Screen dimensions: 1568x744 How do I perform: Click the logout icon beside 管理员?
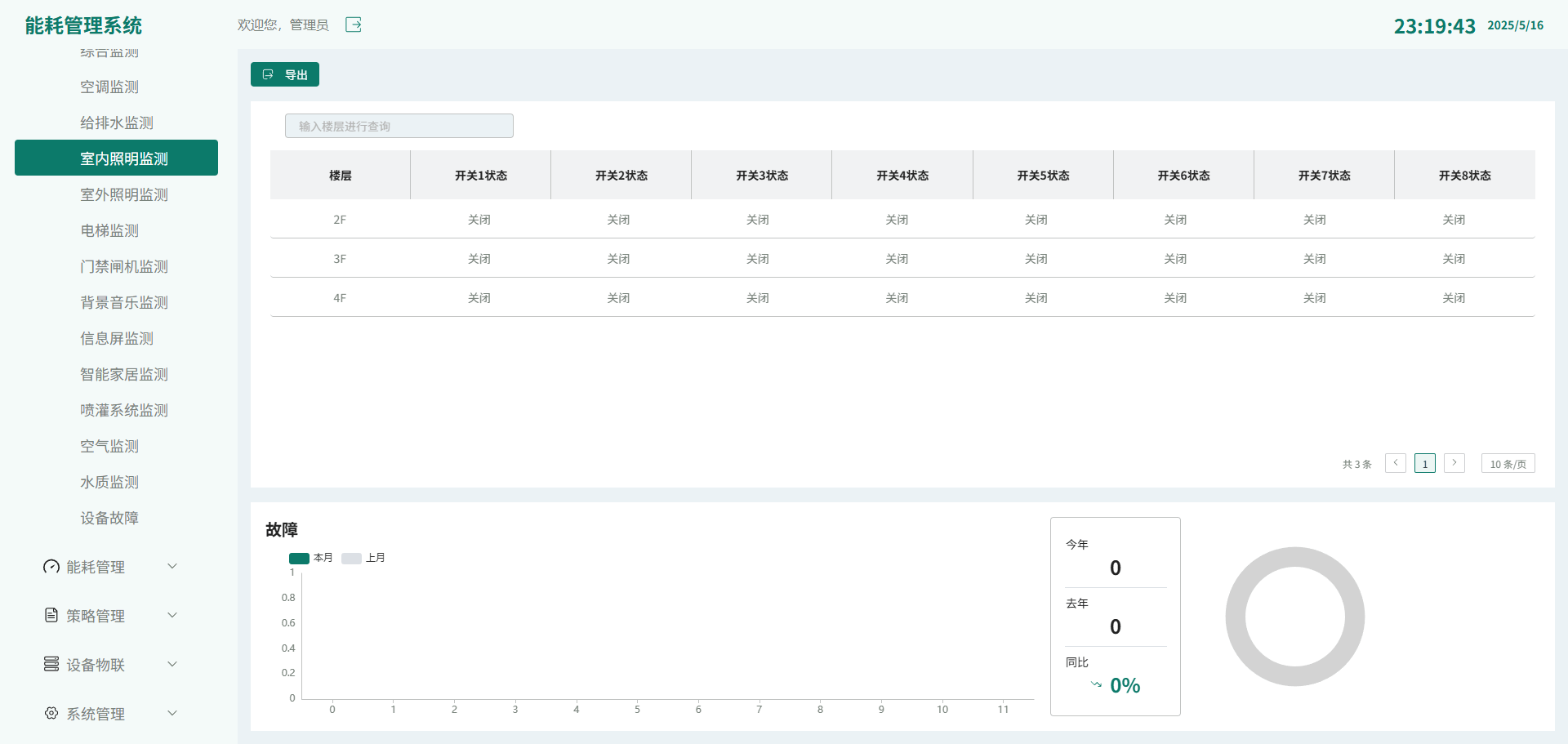353,25
